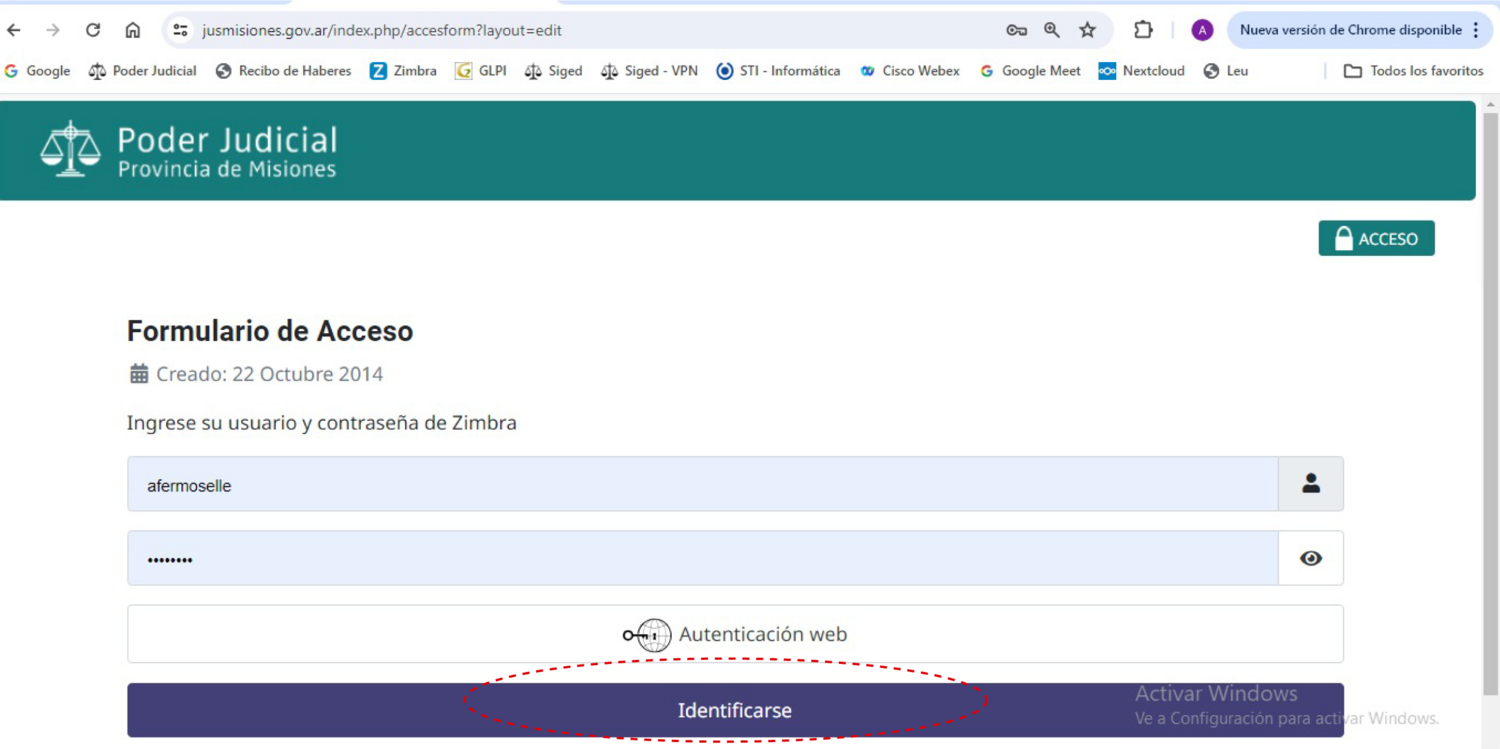The width and height of the screenshot is (1500, 749).
Task: Click 'Creado: 22 Octubre 2014' text
Action: 269,374
